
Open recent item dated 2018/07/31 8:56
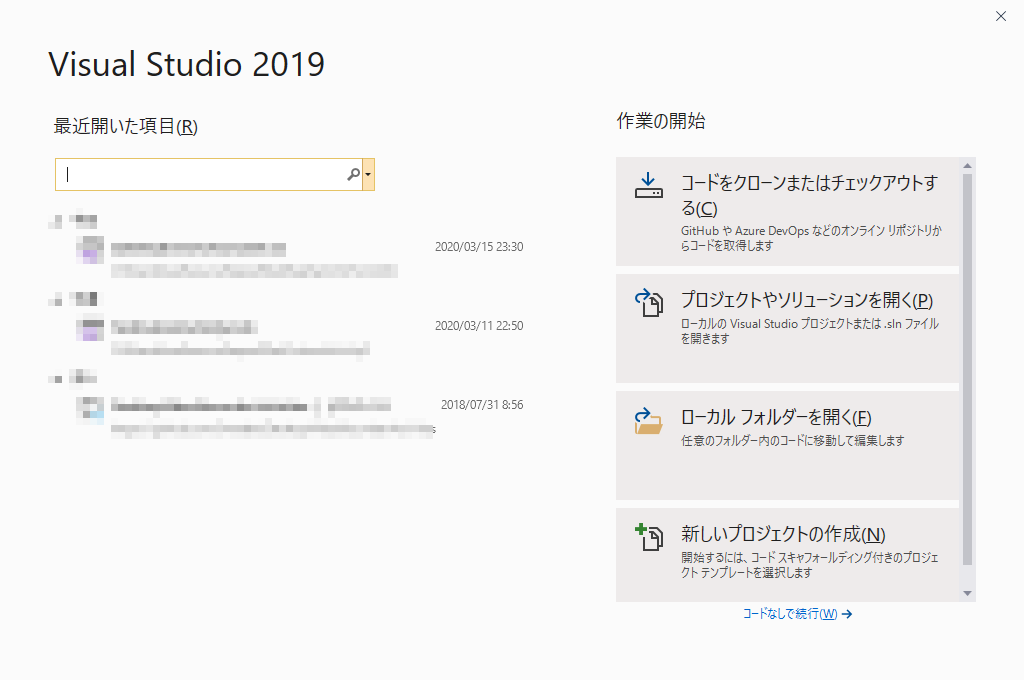pyautogui.click(x=300, y=415)
